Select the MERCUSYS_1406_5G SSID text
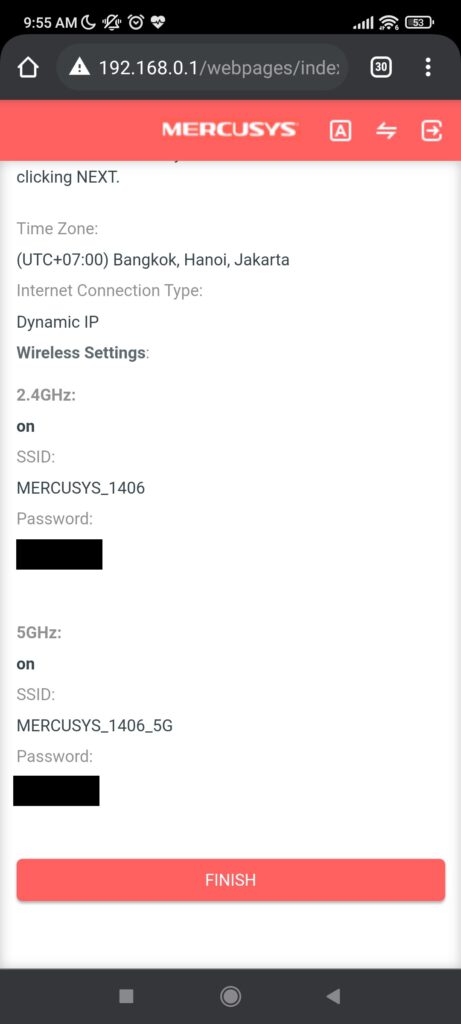This screenshot has height=1024, width=461. tap(95, 726)
